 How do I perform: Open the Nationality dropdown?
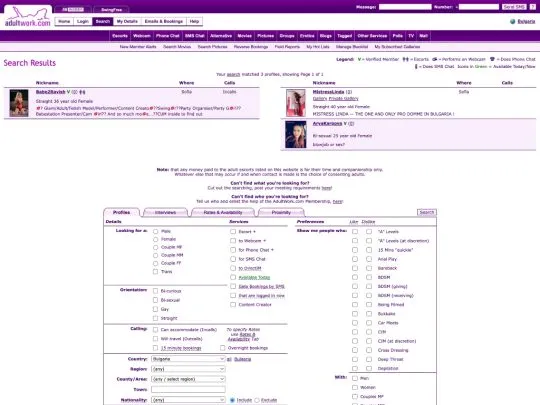point(188,400)
